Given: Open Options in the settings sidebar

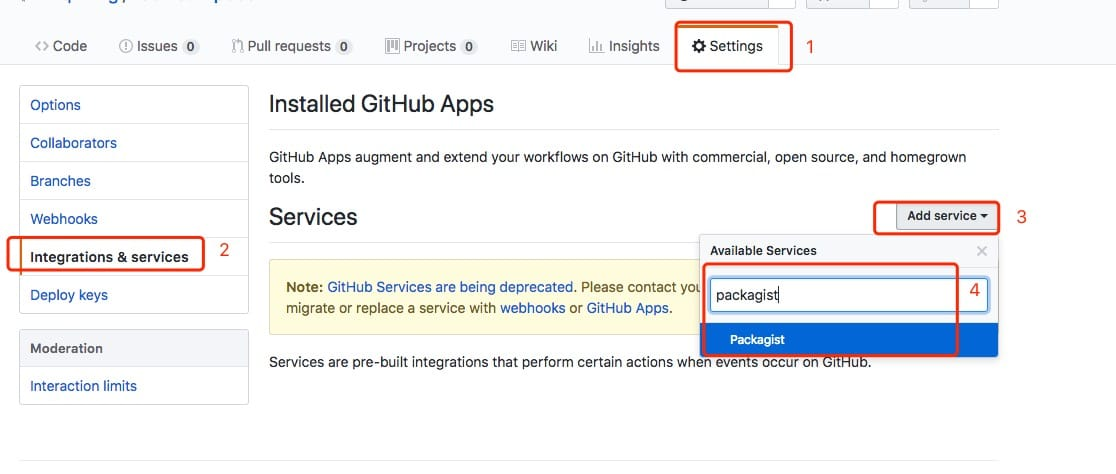Looking at the screenshot, I should coord(56,105).
